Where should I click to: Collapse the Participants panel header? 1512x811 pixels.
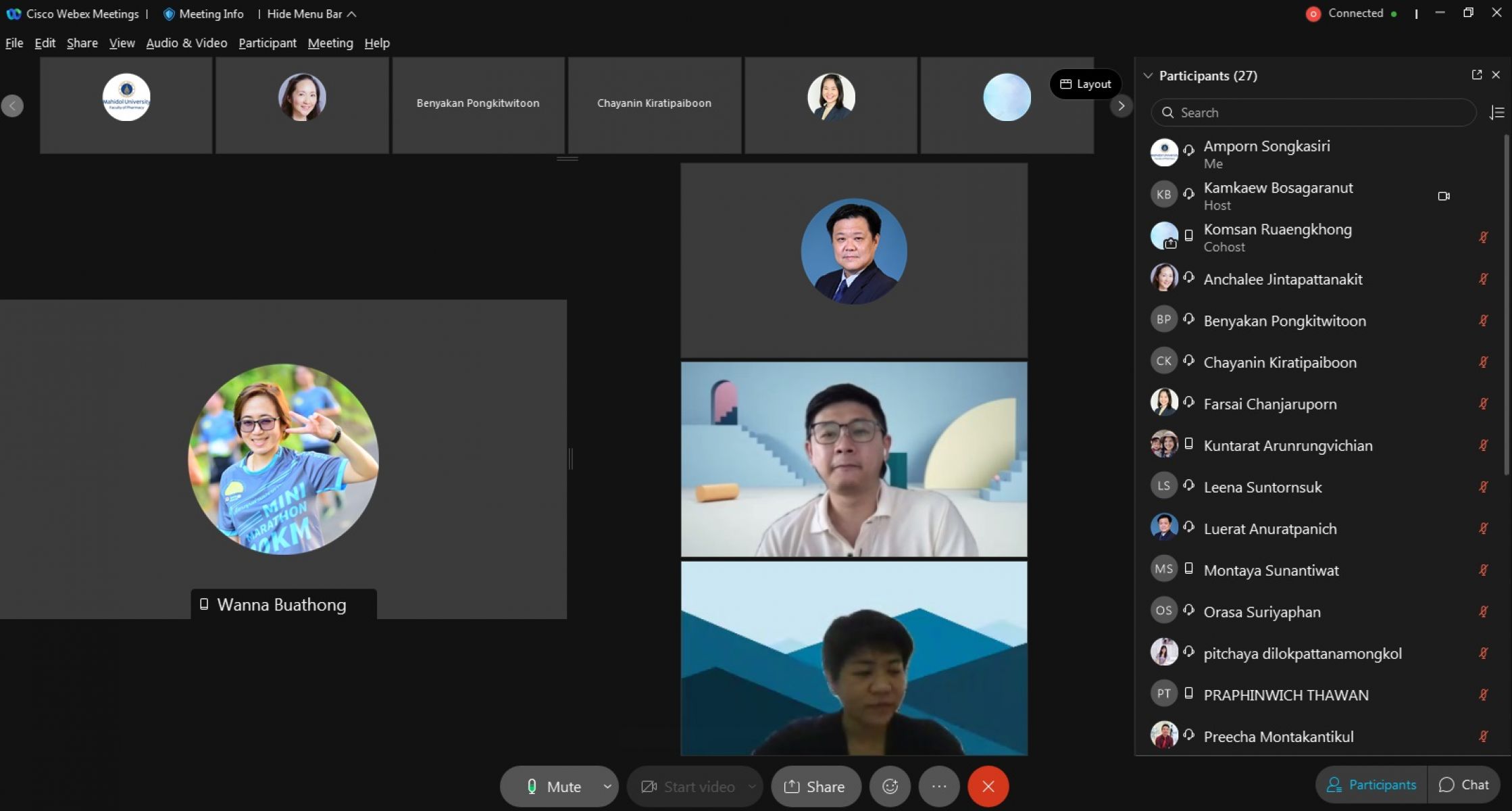(x=1148, y=76)
